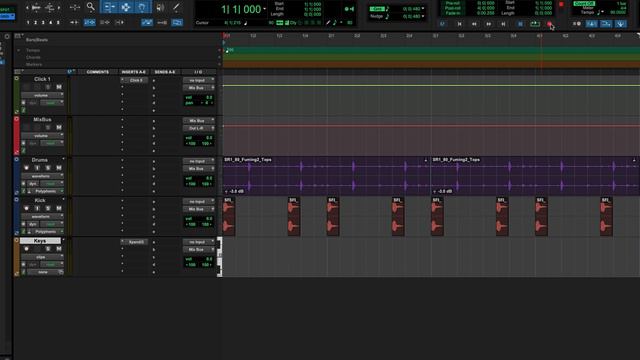Select first SR1_80_Fuming2_Tops clip on Drums
640x360 pixels.
[x=327, y=176]
